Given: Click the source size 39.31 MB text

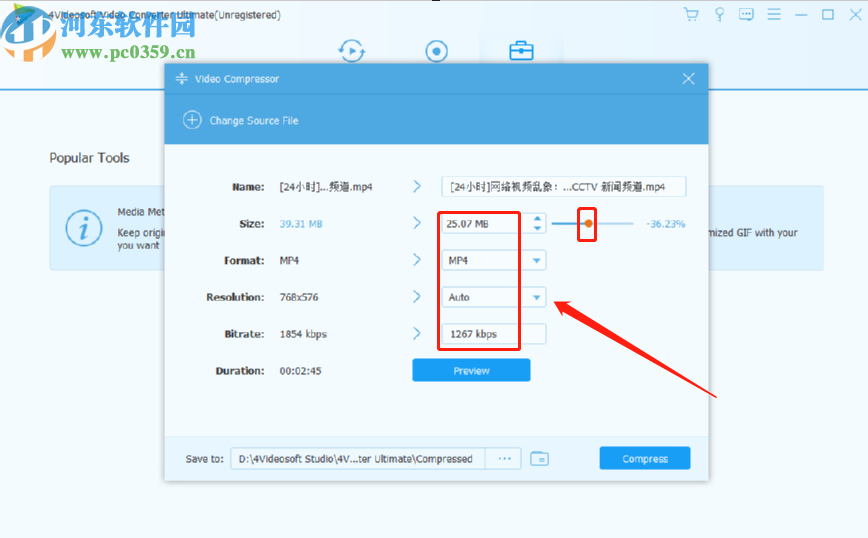Looking at the screenshot, I should pos(301,224).
